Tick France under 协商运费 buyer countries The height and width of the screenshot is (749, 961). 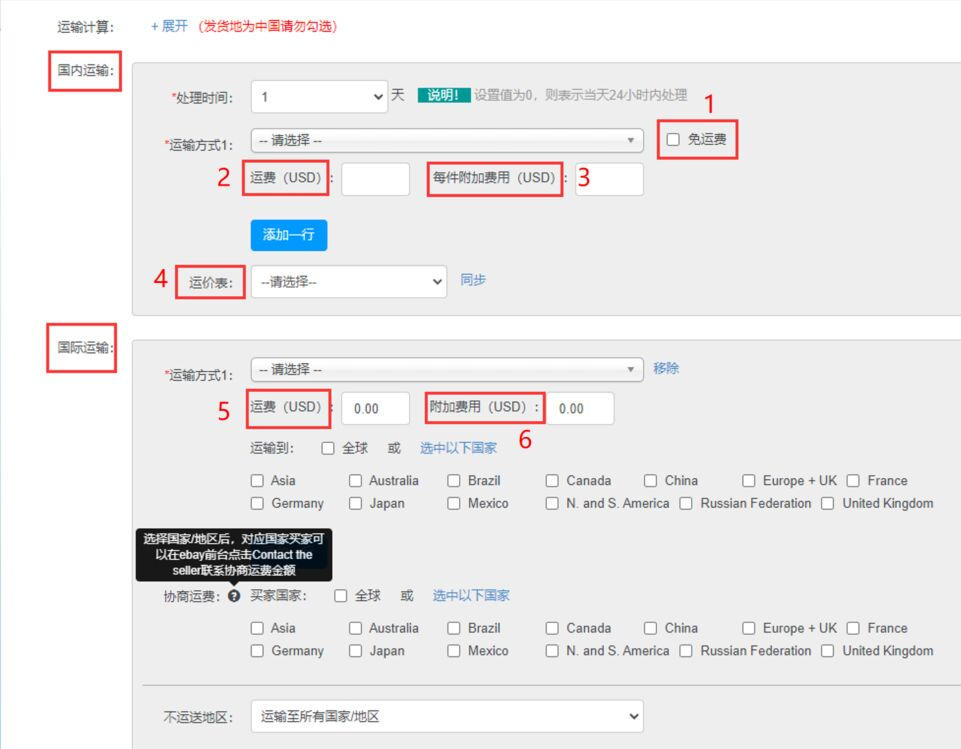[853, 628]
